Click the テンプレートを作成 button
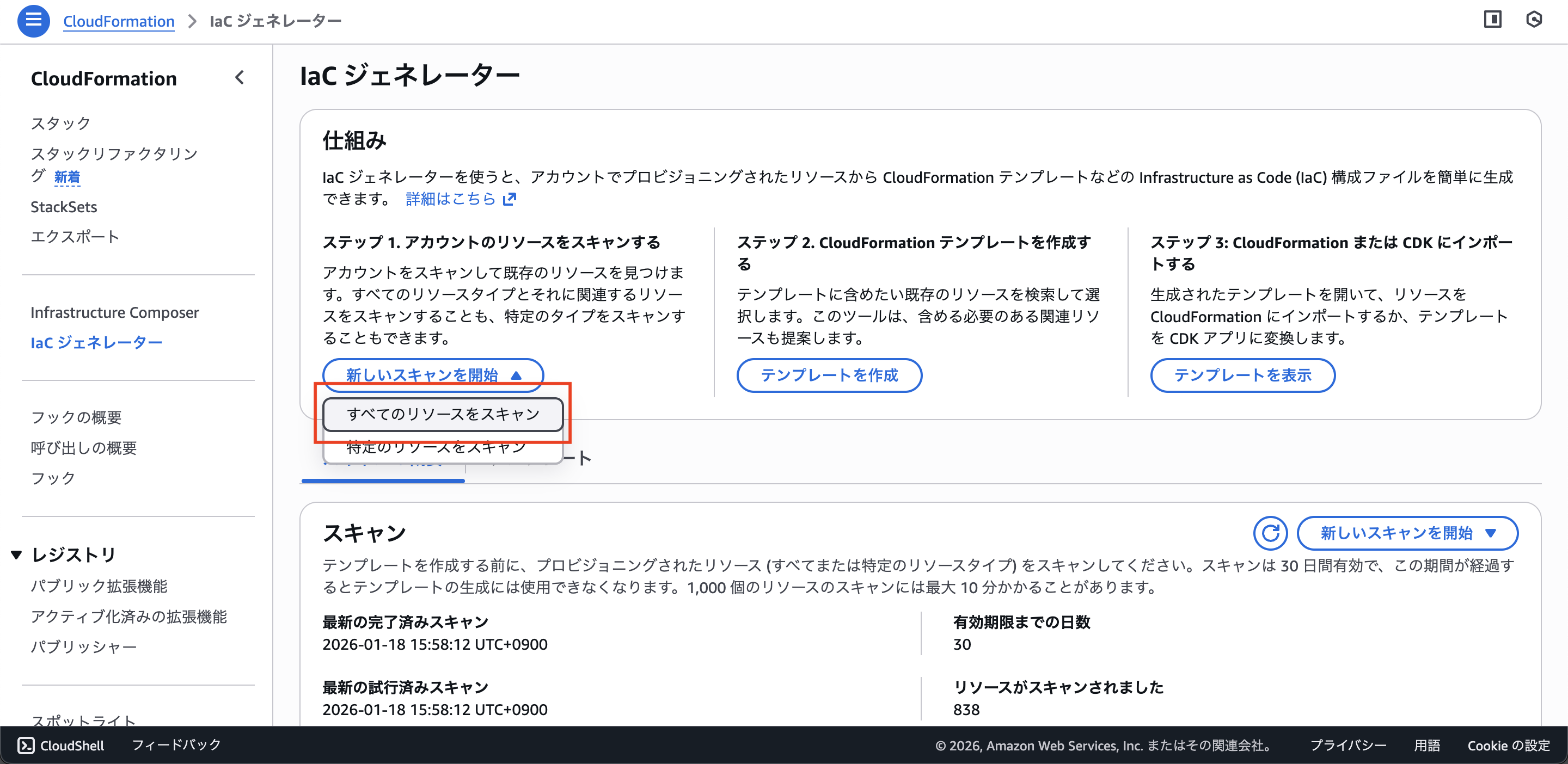 (829, 375)
